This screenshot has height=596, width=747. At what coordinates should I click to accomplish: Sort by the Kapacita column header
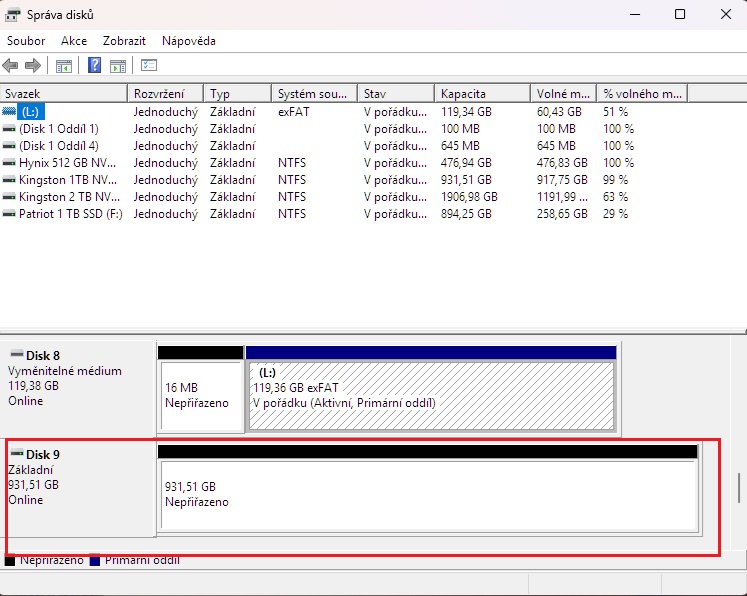tap(483, 94)
